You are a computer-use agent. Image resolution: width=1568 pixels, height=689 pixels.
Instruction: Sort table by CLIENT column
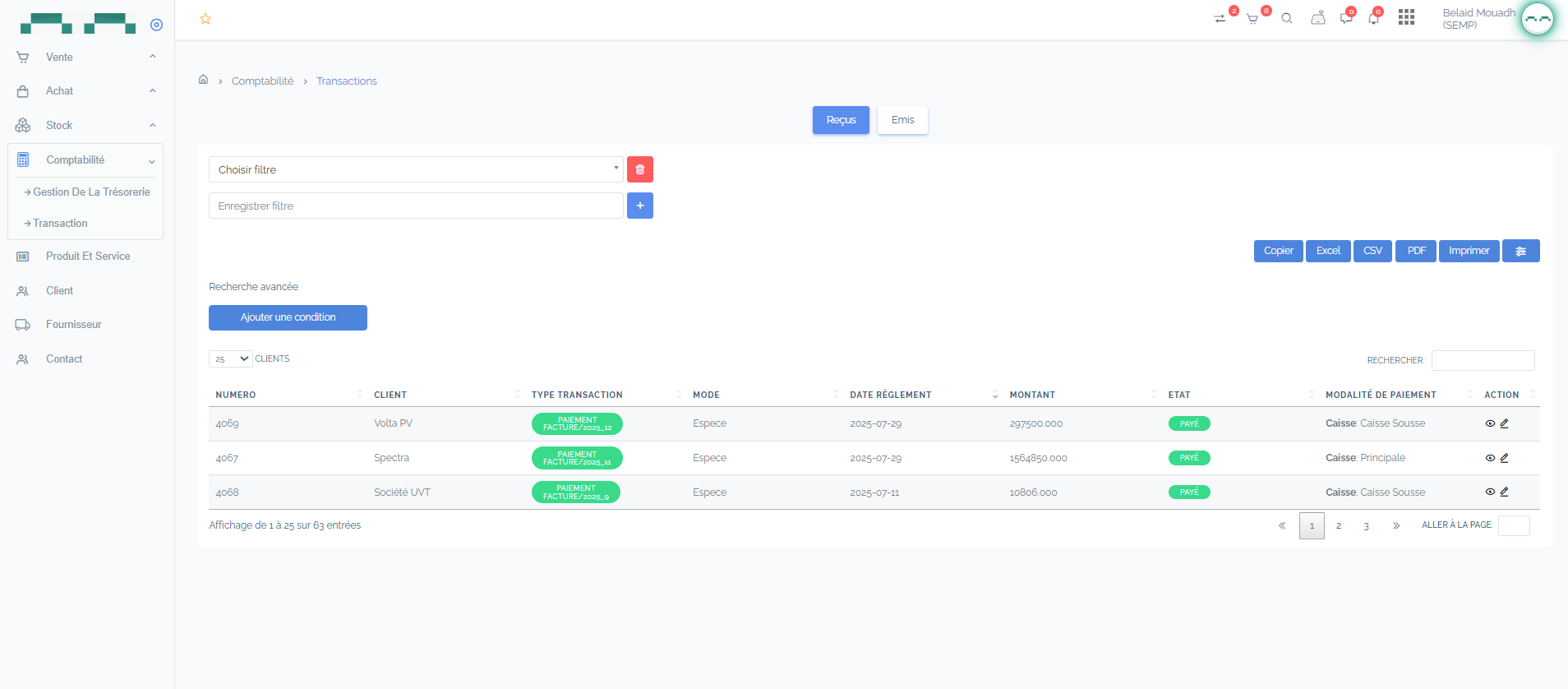[446, 395]
